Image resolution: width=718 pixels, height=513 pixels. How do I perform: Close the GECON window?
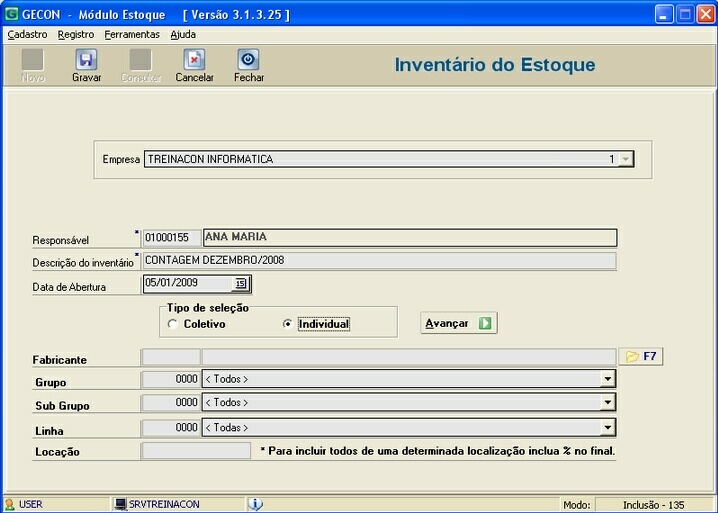pos(706,14)
